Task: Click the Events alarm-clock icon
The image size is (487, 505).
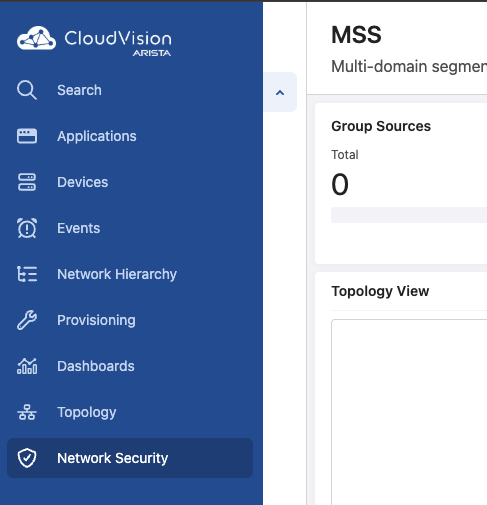Action: pos(27,228)
